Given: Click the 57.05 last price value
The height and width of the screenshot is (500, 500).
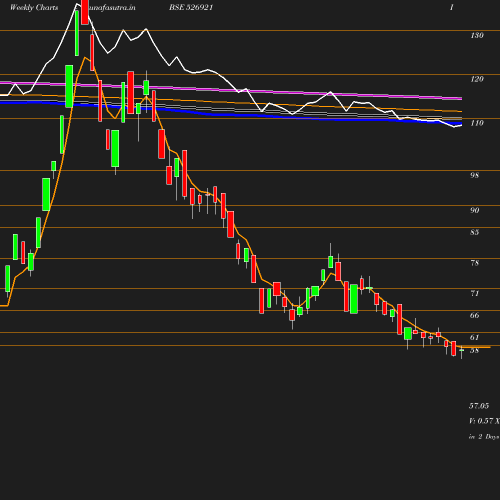Looking at the screenshot, I should (x=479, y=406).
